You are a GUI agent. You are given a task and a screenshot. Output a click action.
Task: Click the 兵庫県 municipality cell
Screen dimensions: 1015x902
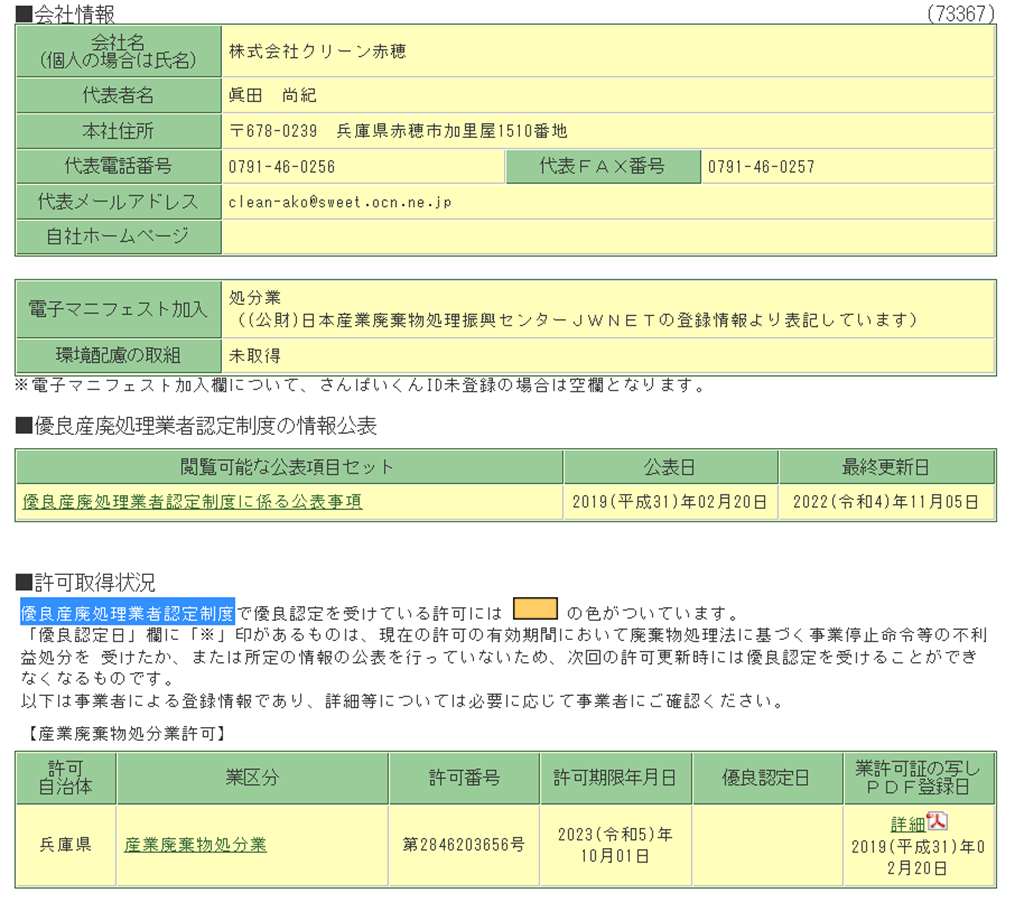point(65,844)
